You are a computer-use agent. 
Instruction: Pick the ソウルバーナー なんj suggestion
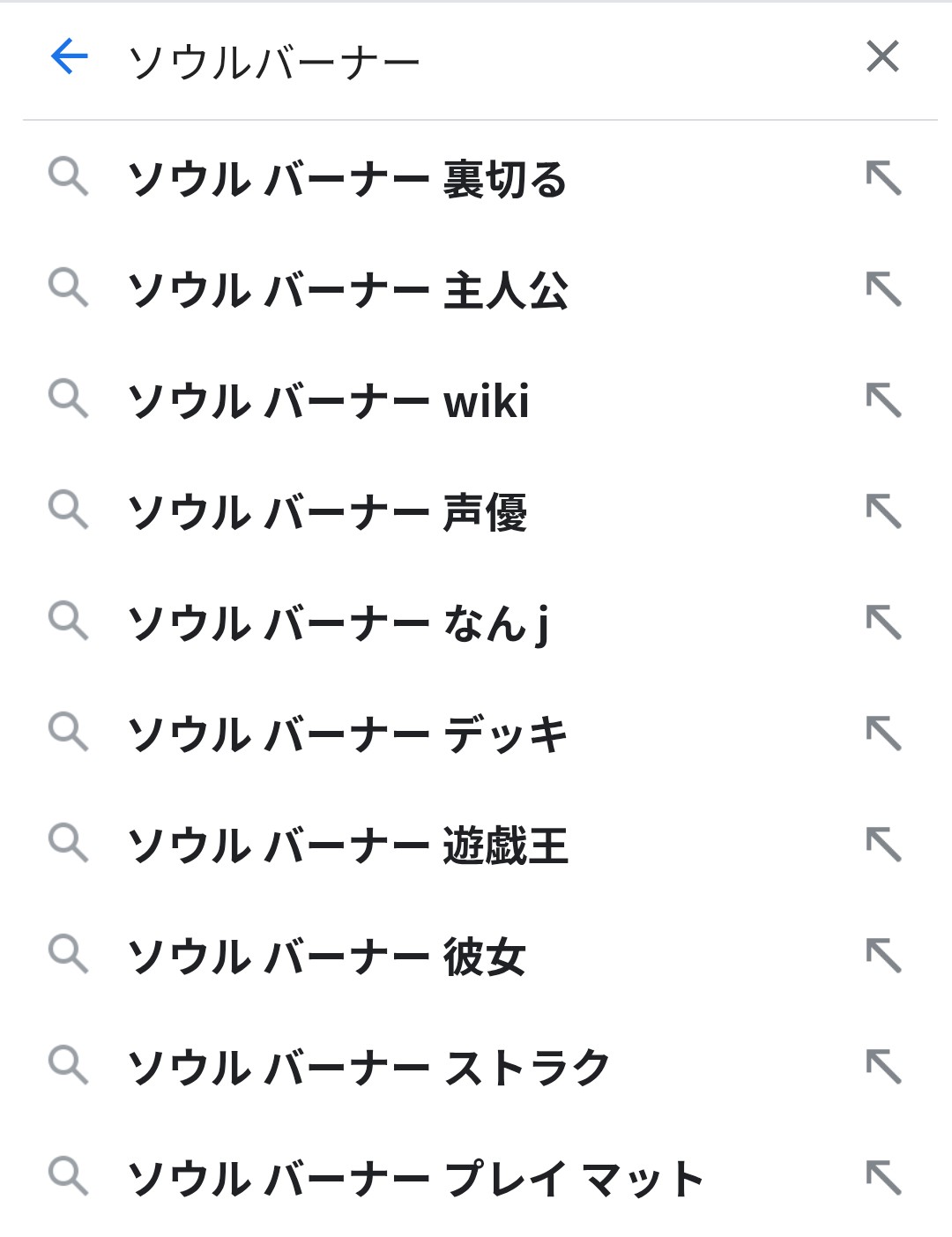[338, 623]
